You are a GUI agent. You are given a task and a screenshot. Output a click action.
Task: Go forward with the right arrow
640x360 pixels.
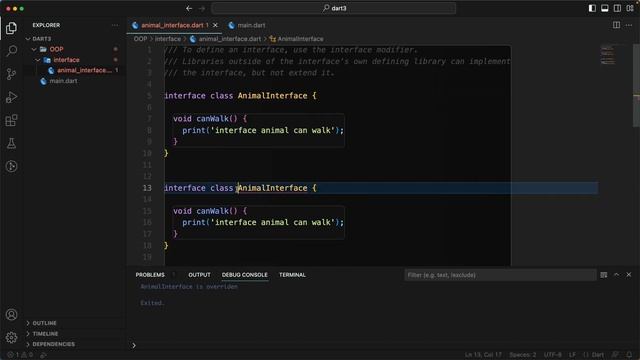[x=202, y=8]
